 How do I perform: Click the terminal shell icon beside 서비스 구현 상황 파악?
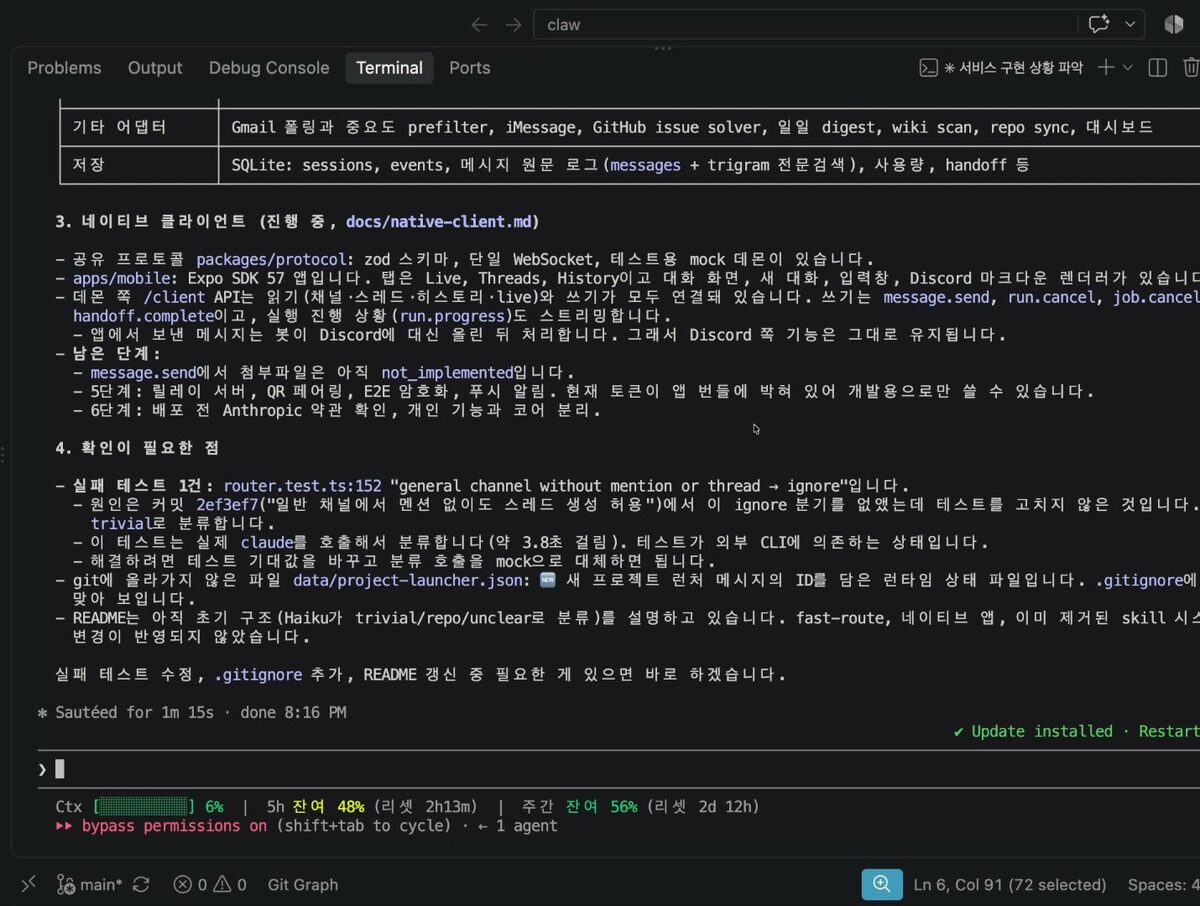click(928, 68)
